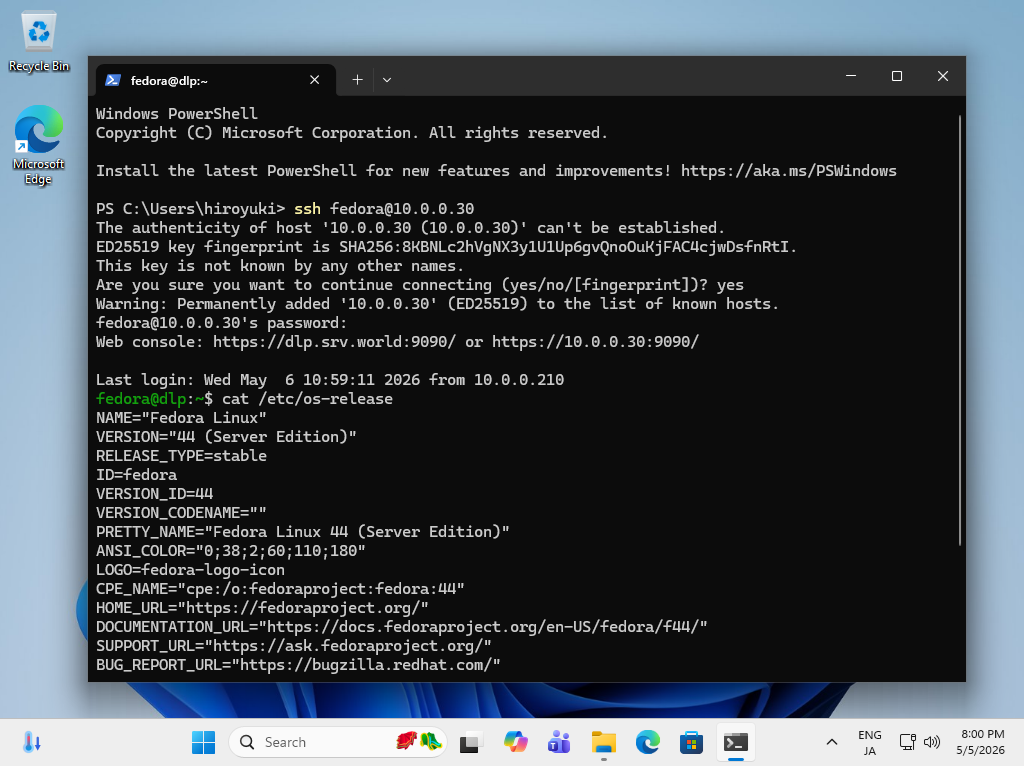
Task: Click the 'Last login: Wed May 6' line
Action: point(330,380)
